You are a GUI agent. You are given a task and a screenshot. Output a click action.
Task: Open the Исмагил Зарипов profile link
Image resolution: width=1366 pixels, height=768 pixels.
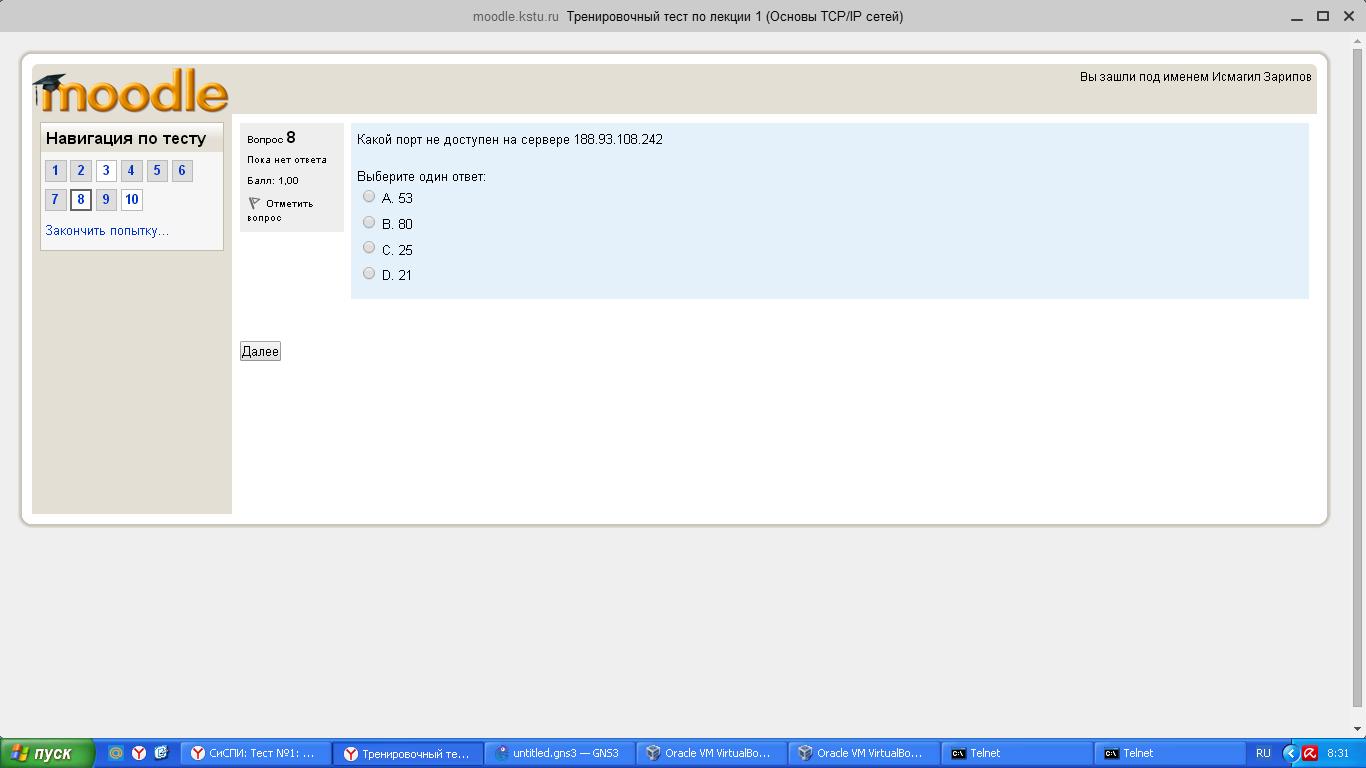point(1261,77)
